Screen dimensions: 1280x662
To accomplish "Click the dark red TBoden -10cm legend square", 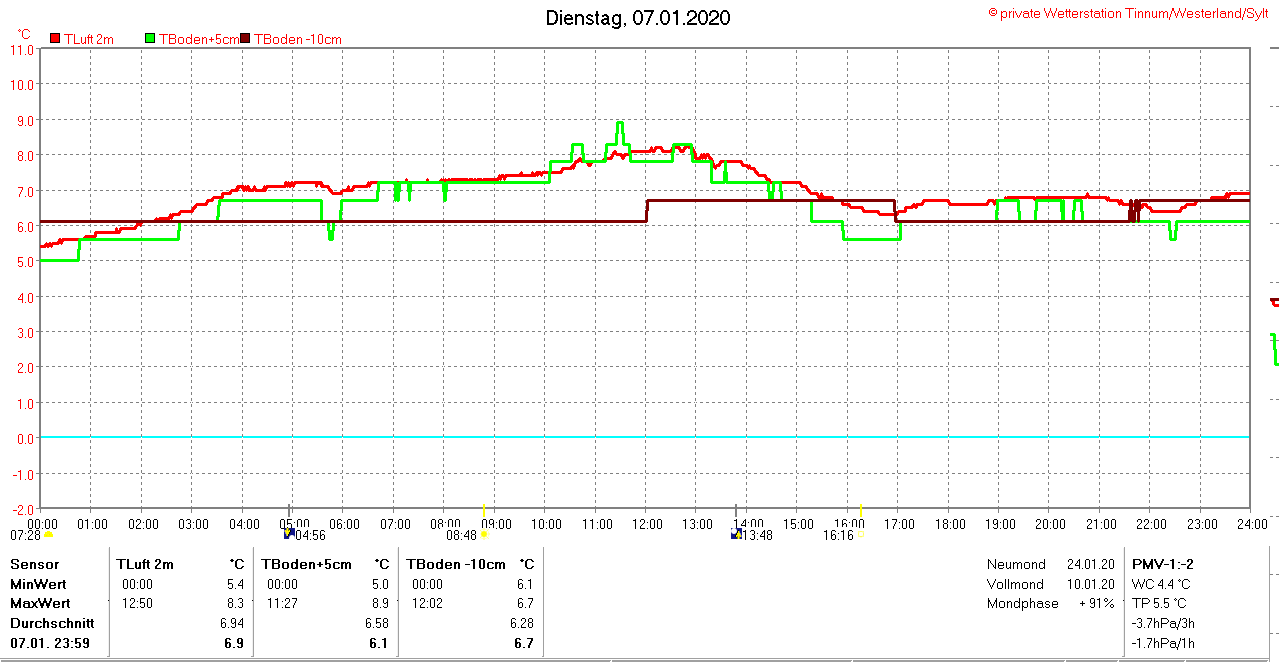I will click(x=246, y=39).
